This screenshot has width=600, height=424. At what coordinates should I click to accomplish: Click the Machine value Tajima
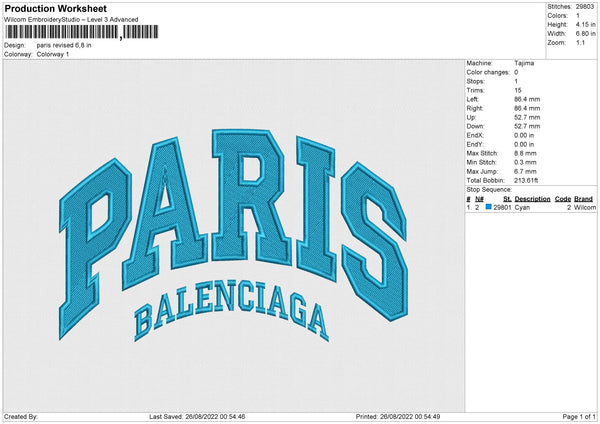pyautogui.click(x=524, y=62)
